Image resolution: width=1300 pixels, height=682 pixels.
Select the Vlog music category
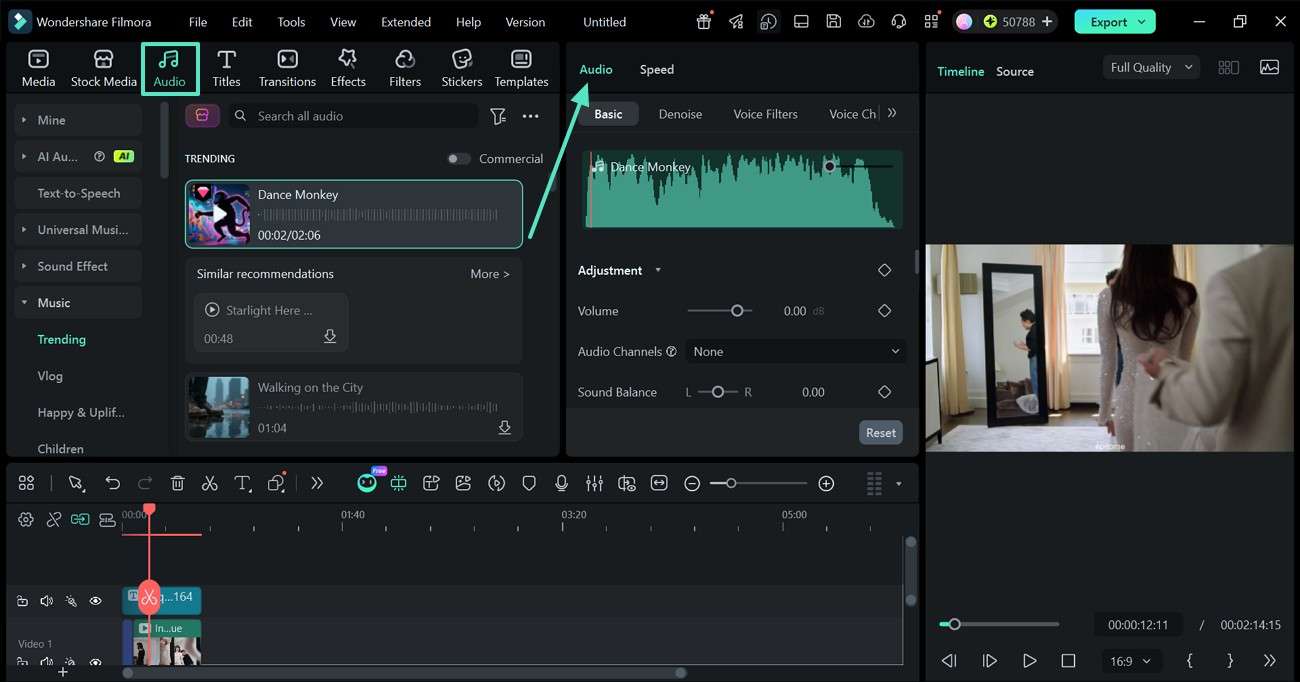pos(50,376)
